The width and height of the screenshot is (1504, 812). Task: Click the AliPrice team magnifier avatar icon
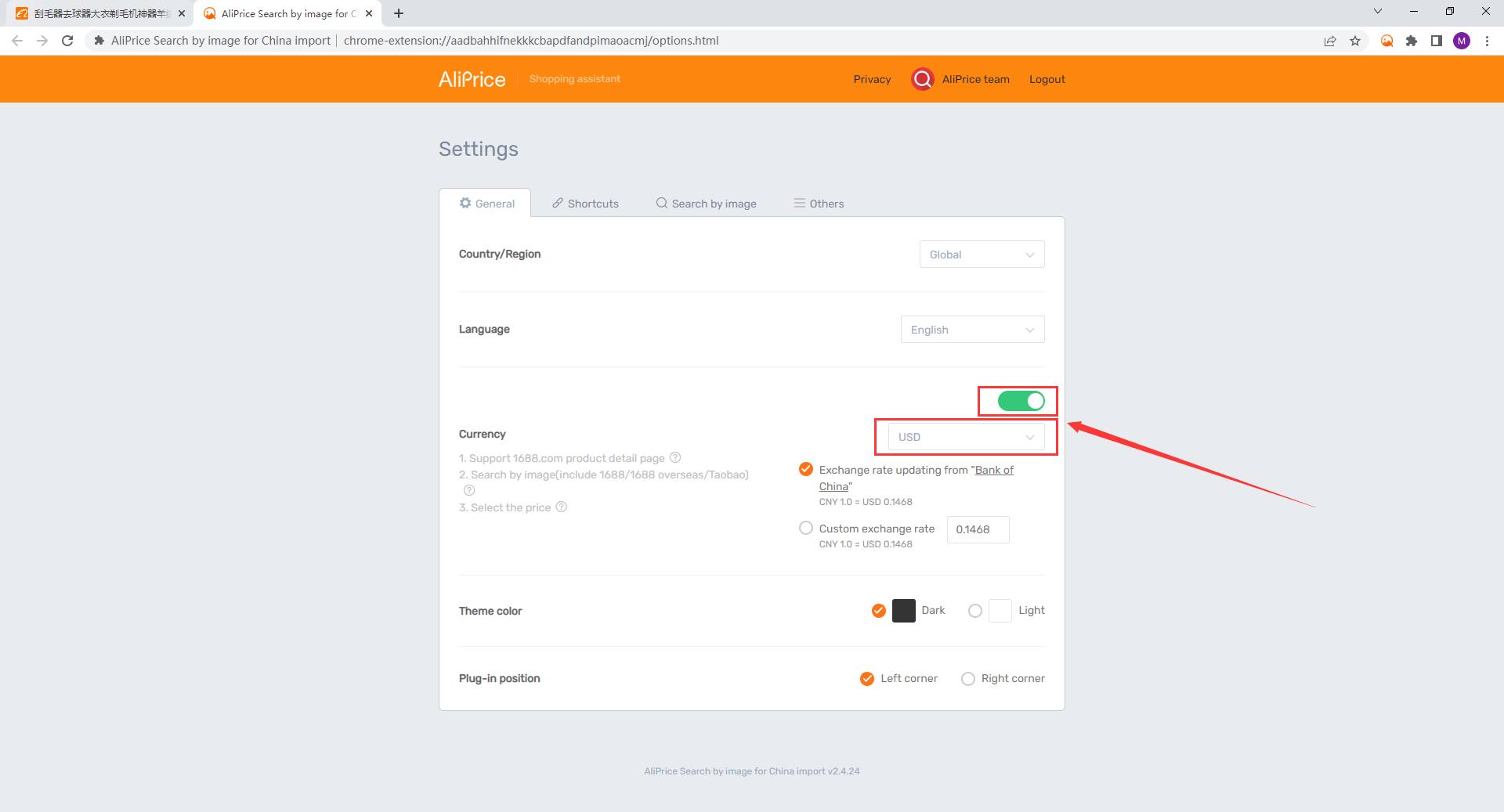coord(923,79)
